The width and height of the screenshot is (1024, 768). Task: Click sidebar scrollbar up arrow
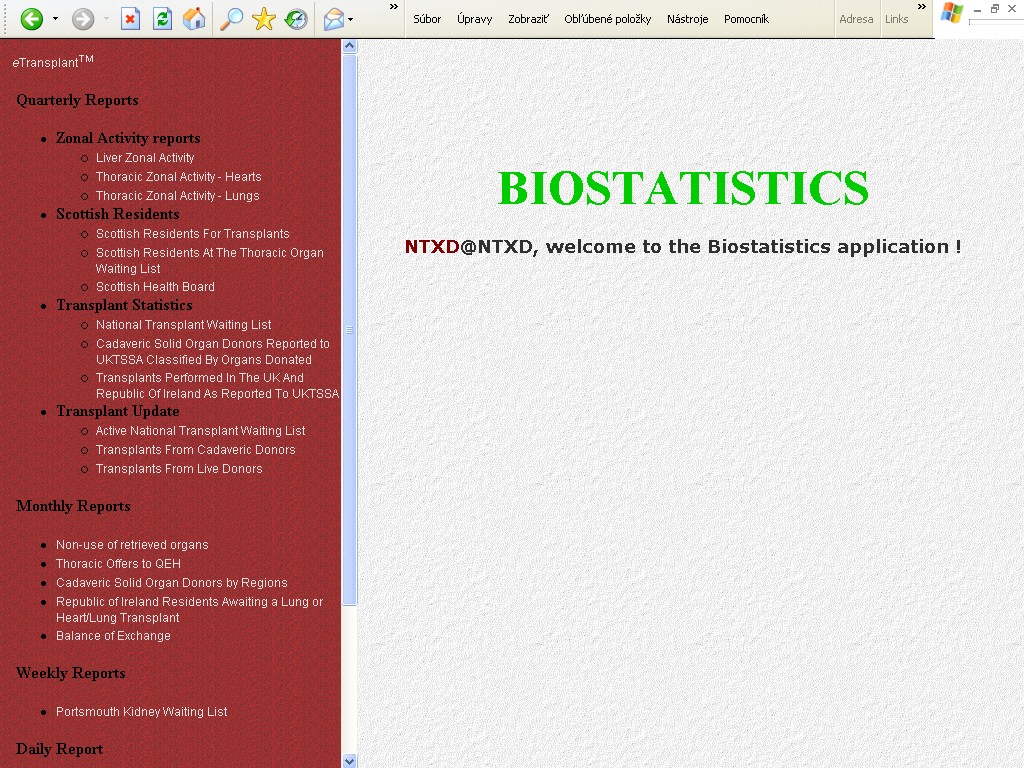pyautogui.click(x=349, y=46)
